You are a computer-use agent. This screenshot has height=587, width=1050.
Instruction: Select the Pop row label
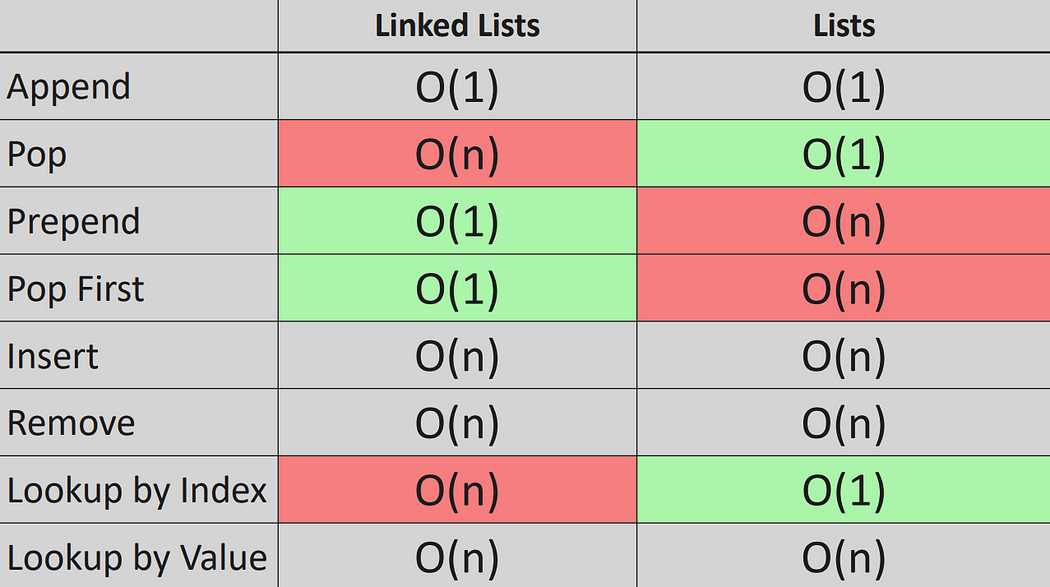[x=37, y=155]
